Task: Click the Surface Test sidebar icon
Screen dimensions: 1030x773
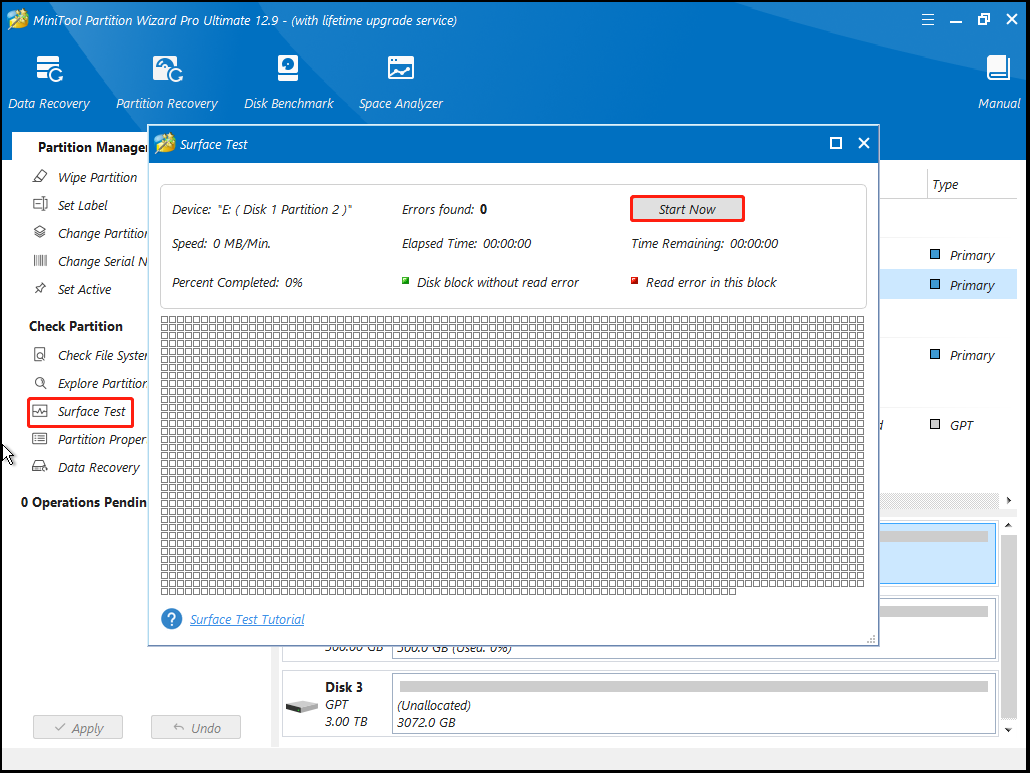Action: point(40,411)
